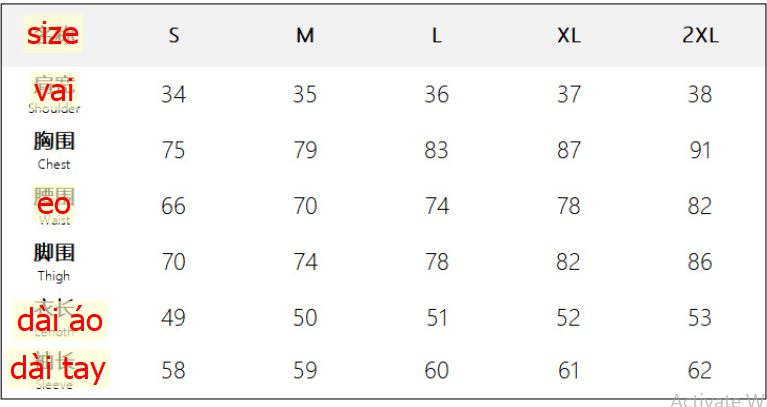Screen dimensions: 767x407
Task: Select the S column header
Action: coord(174,35)
